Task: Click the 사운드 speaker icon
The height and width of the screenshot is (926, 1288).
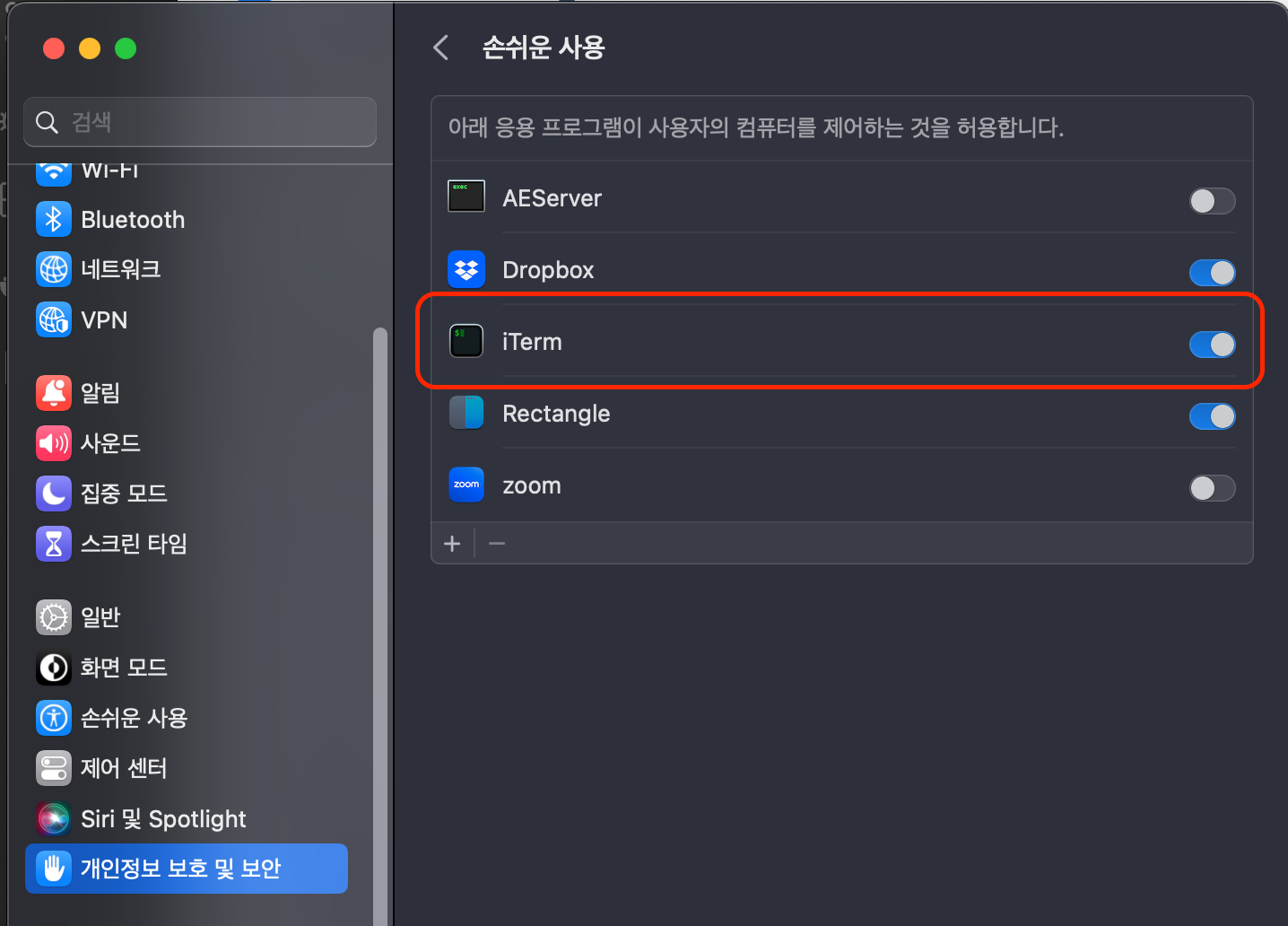Action: [54, 442]
